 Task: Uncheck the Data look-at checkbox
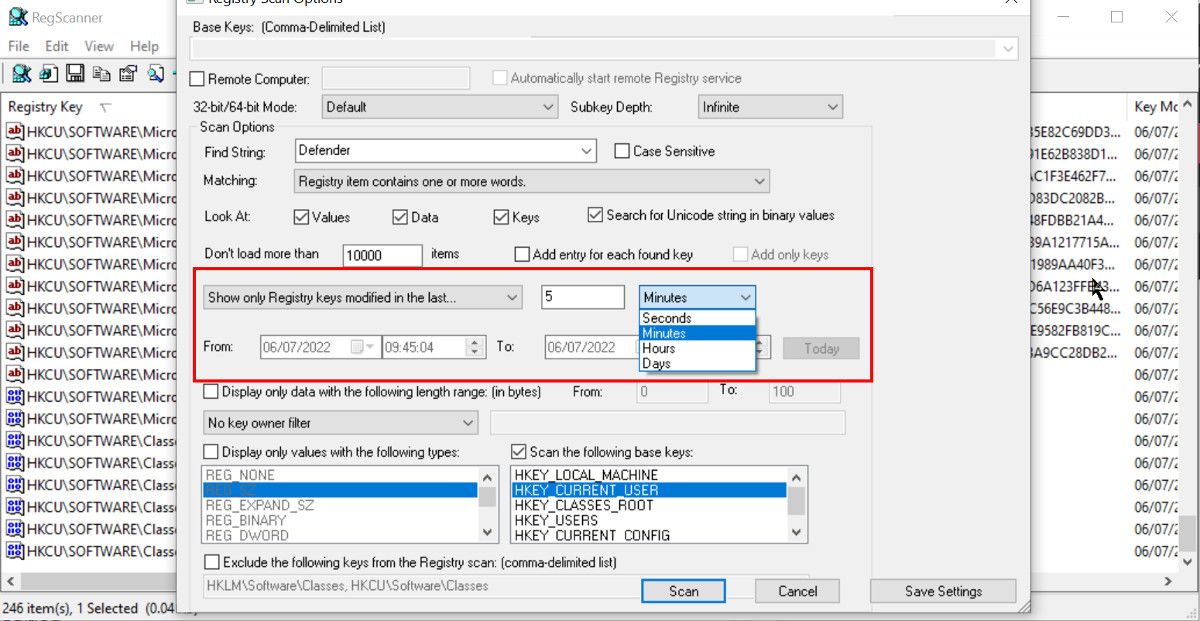(x=400, y=217)
